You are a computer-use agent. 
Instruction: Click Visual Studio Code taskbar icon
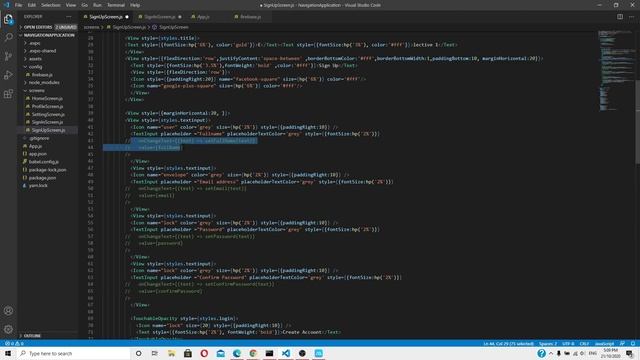(286, 353)
